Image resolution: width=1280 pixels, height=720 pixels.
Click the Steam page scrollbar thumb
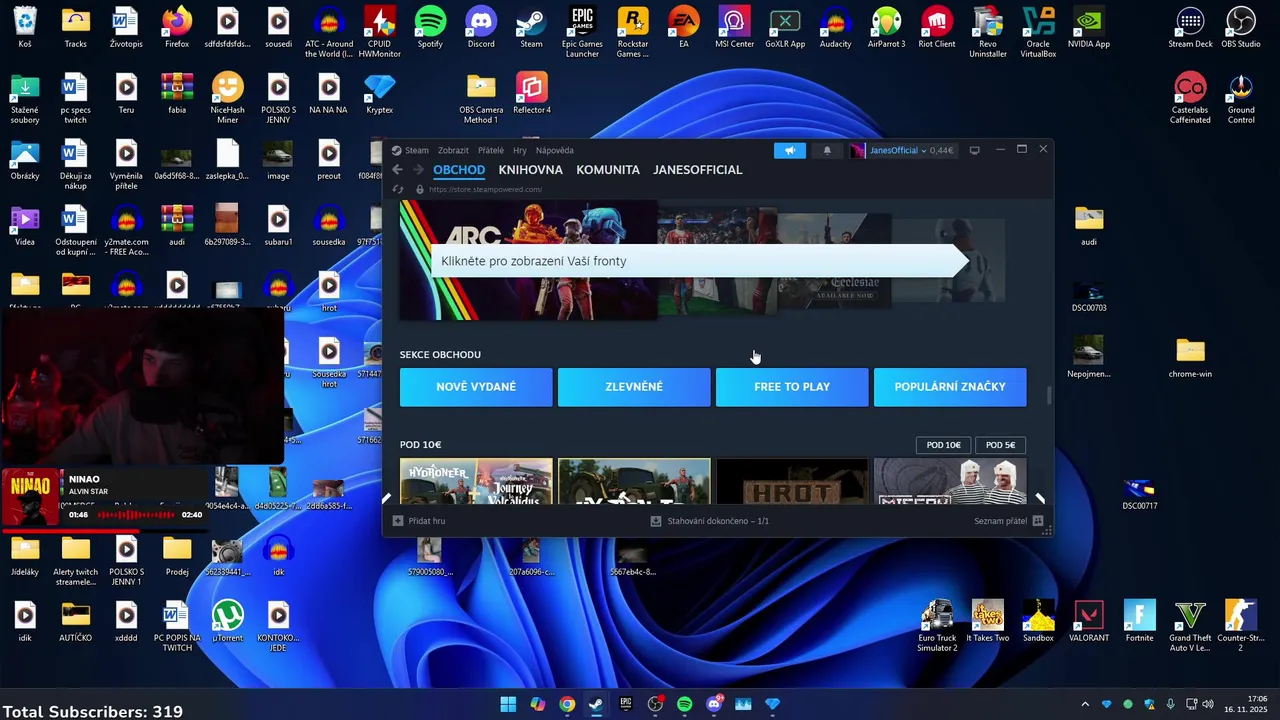tap(1048, 396)
